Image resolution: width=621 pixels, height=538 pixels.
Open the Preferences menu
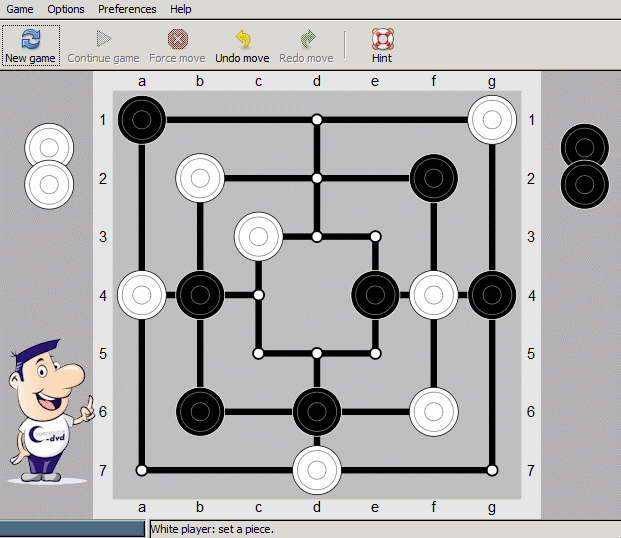127,9
